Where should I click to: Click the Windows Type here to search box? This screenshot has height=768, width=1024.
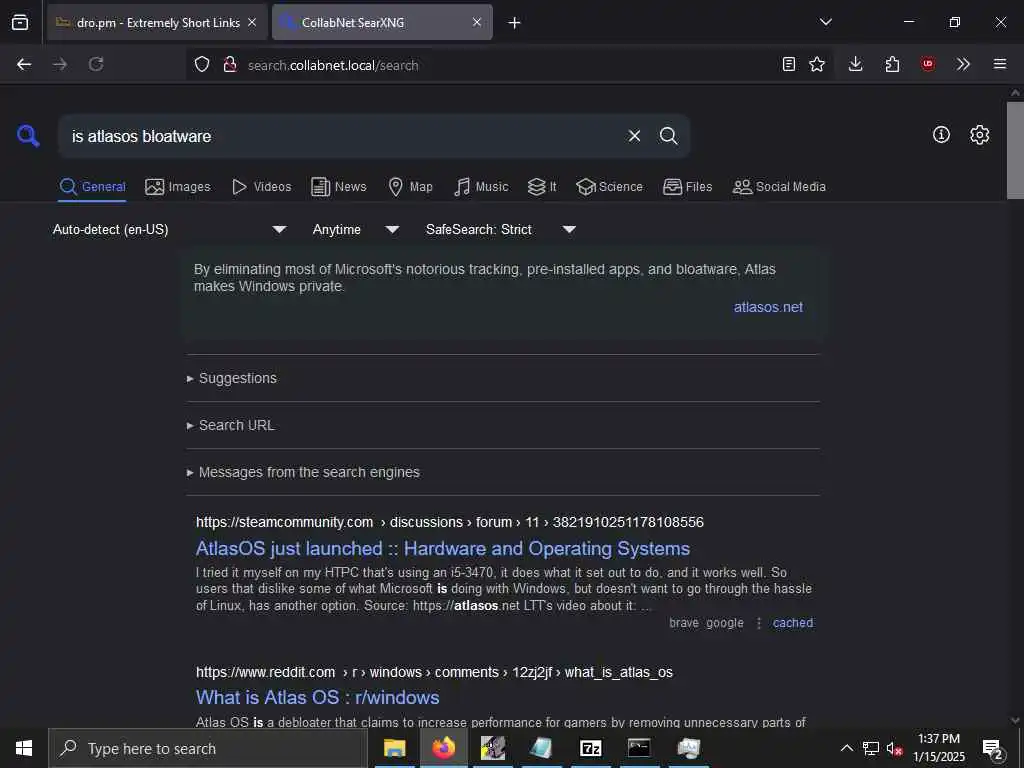pyautogui.click(x=208, y=748)
